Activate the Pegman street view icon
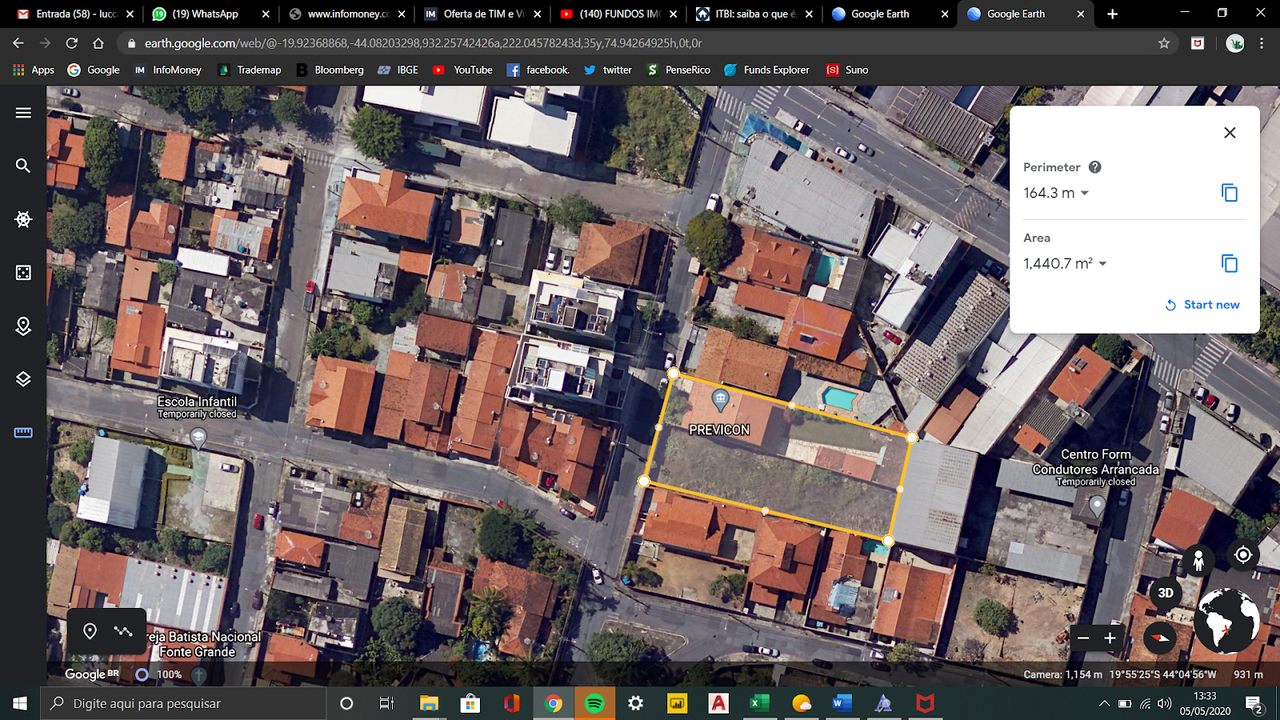 pos(1197,561)
